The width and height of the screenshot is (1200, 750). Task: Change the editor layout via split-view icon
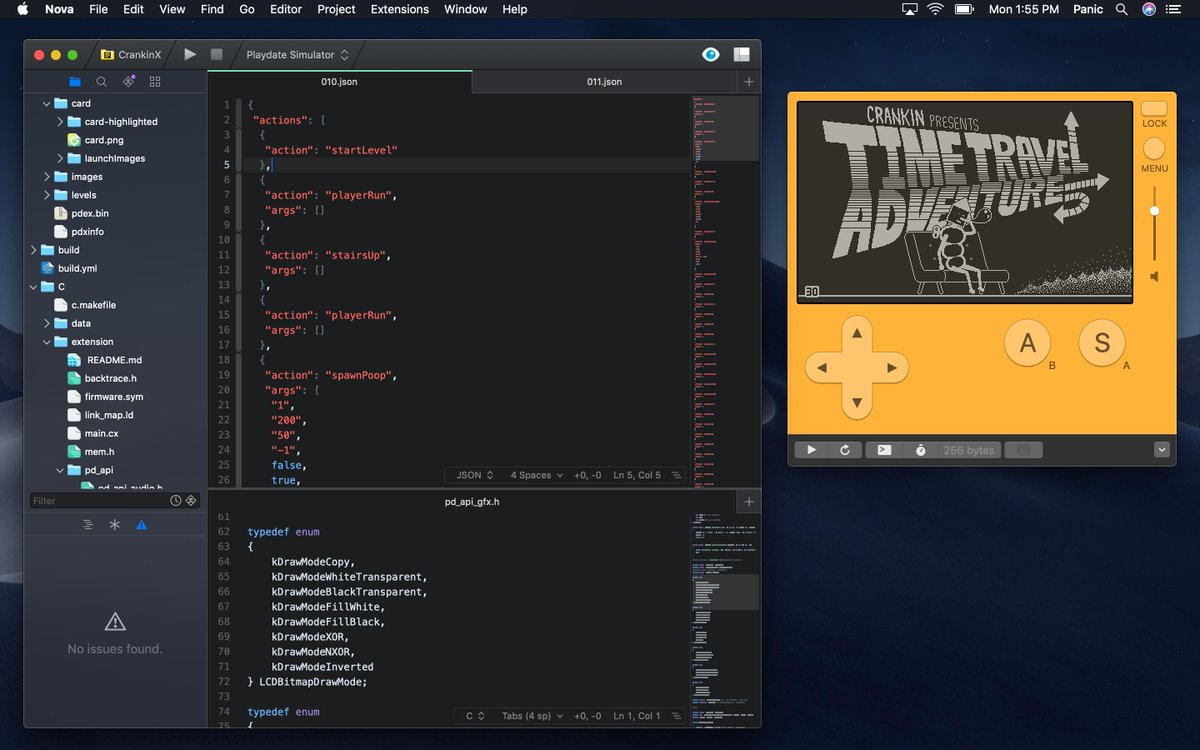741,55
